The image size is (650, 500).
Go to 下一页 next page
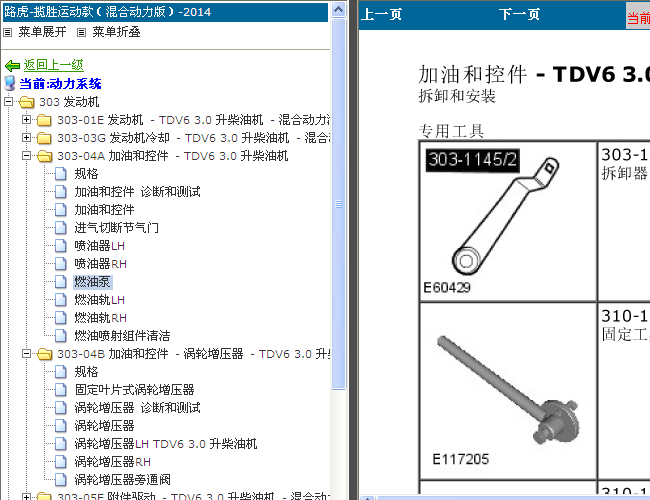[519, 15]
